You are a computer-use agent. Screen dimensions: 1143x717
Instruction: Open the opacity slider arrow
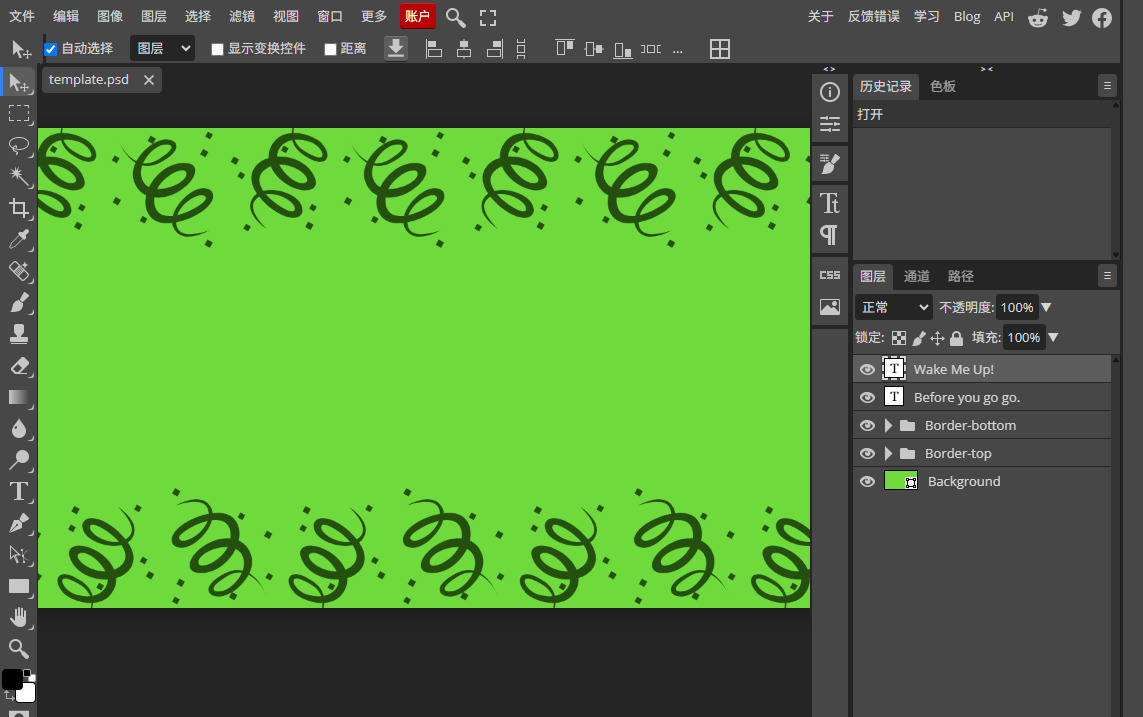[x=1046, y=307]
